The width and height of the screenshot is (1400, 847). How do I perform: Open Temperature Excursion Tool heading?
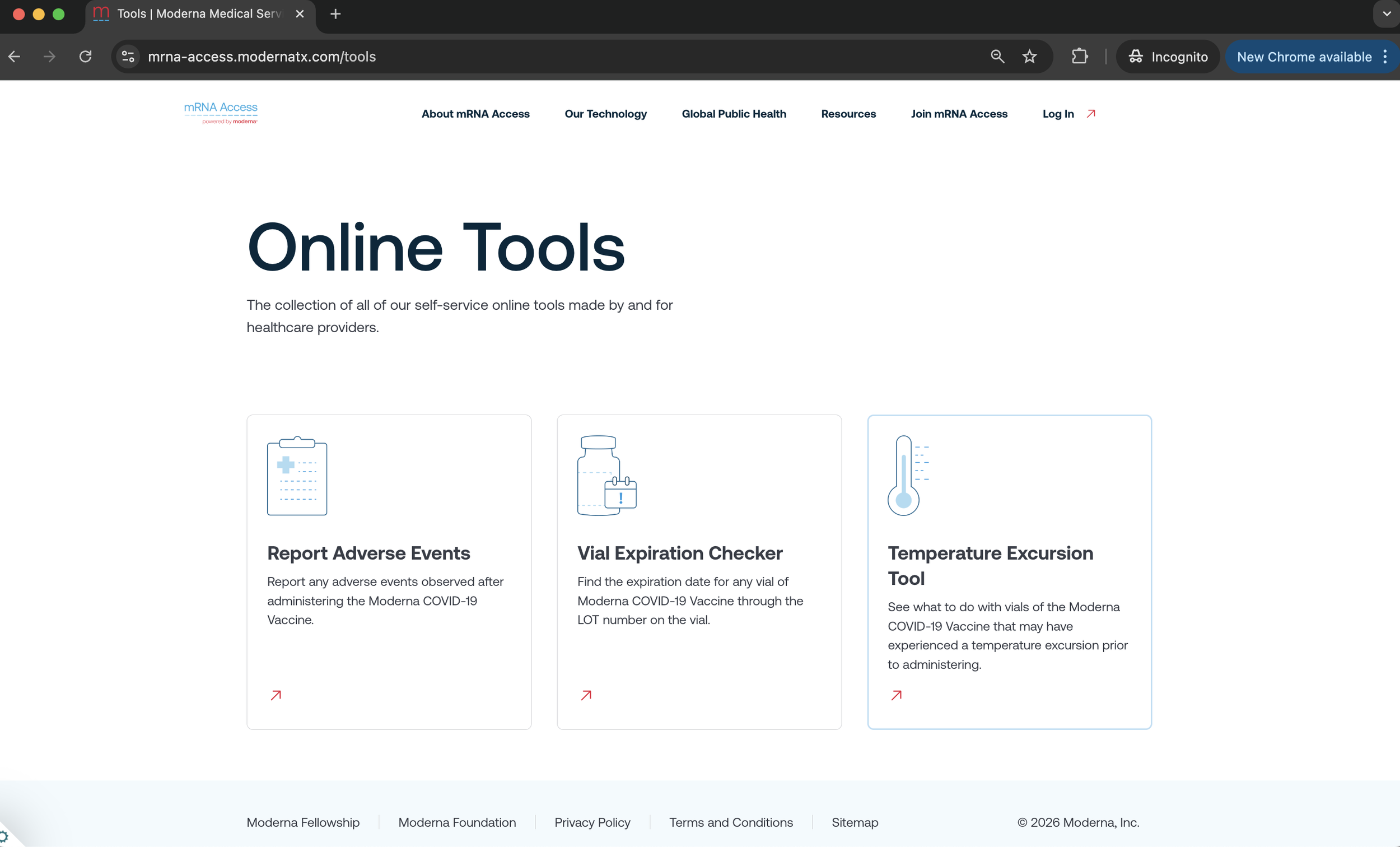click(x=990, y=566)
